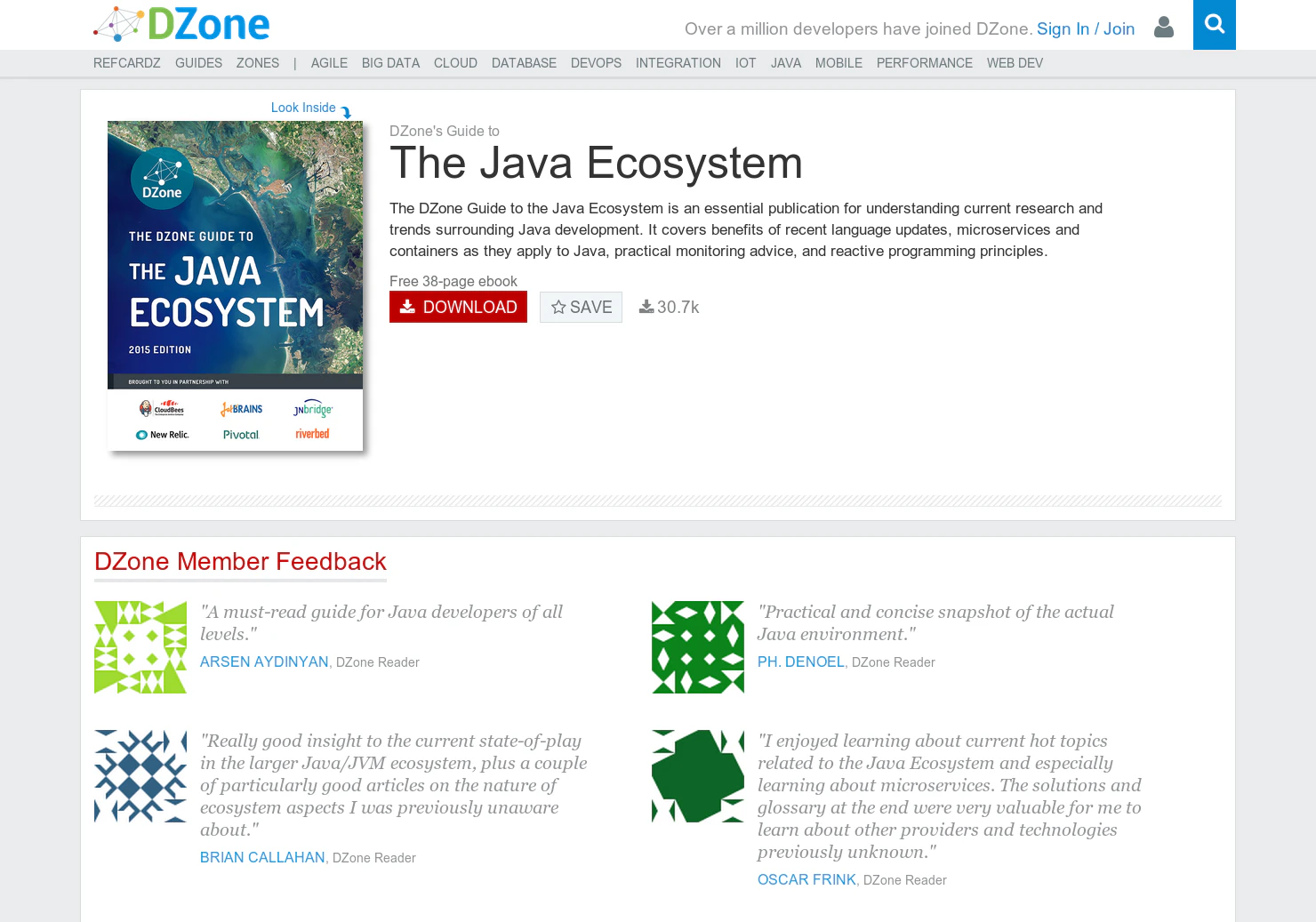Click Arsen Aydinyan's avatar image
1316x922 pixels.
coord(140,647)
